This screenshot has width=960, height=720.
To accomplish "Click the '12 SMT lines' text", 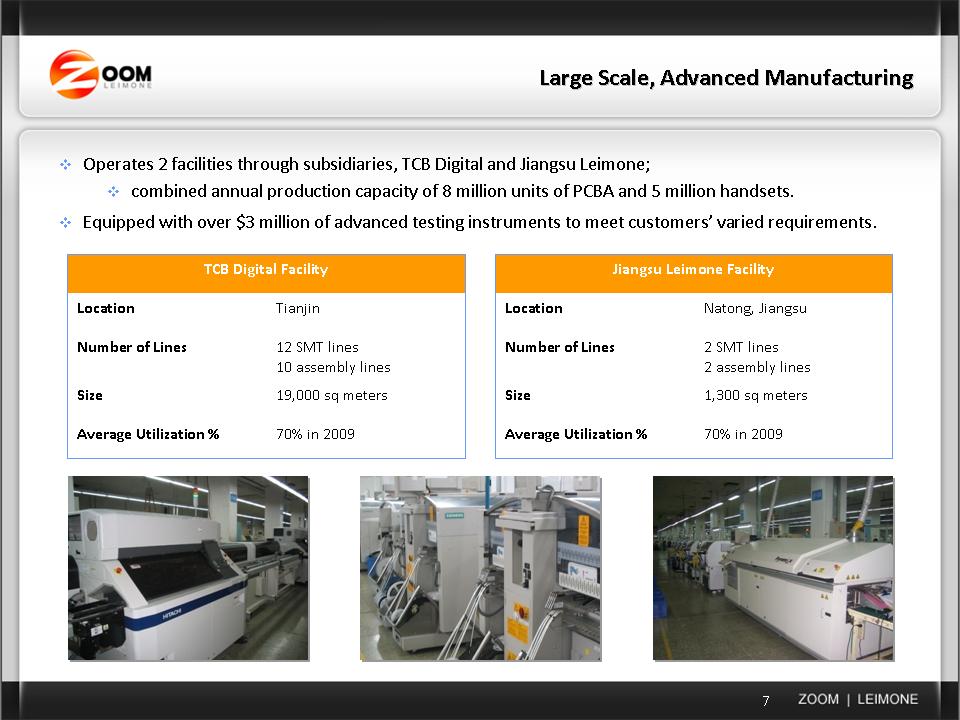I will [x=317, y=347].
